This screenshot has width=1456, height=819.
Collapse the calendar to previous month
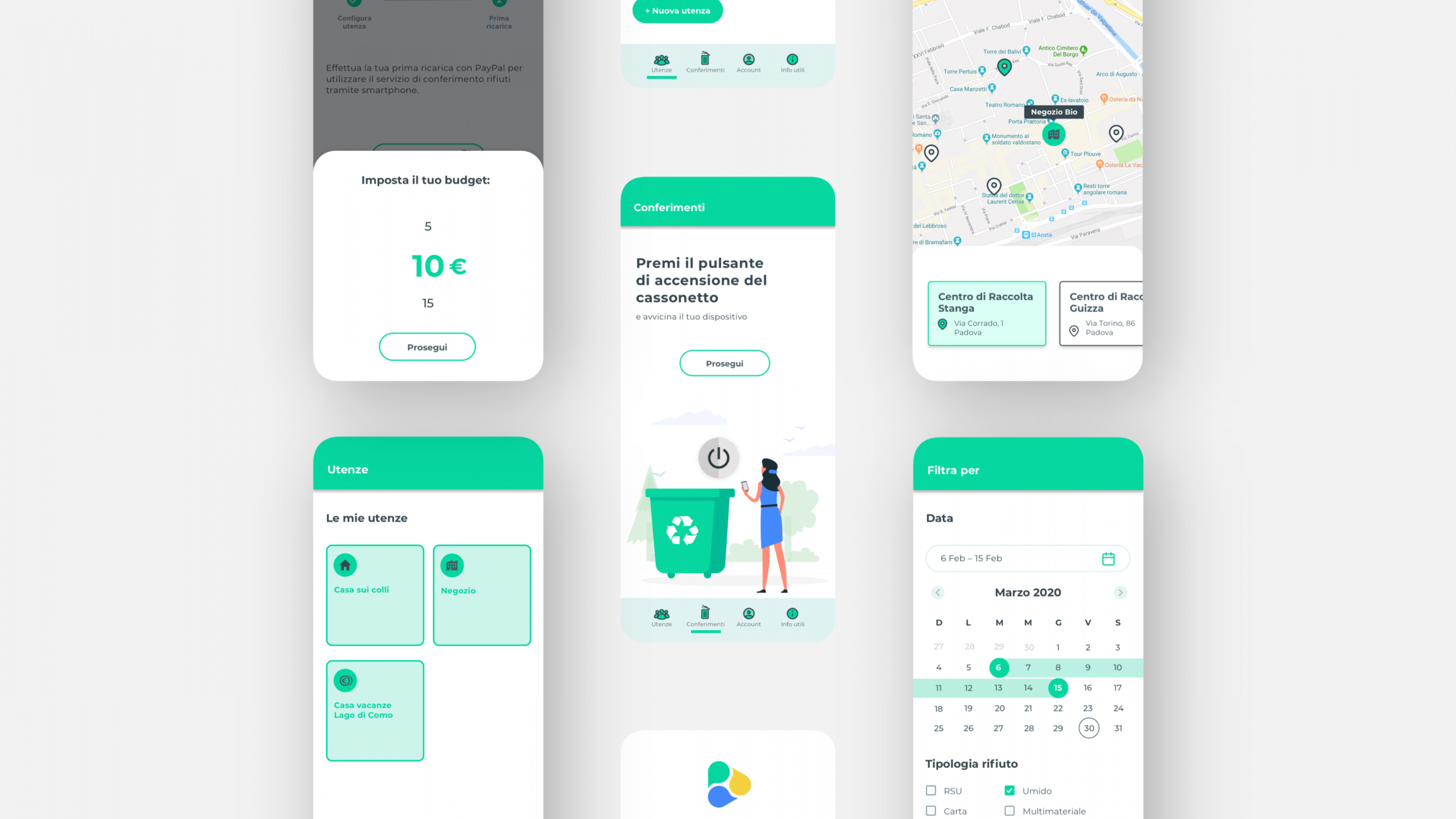[937, 592]
